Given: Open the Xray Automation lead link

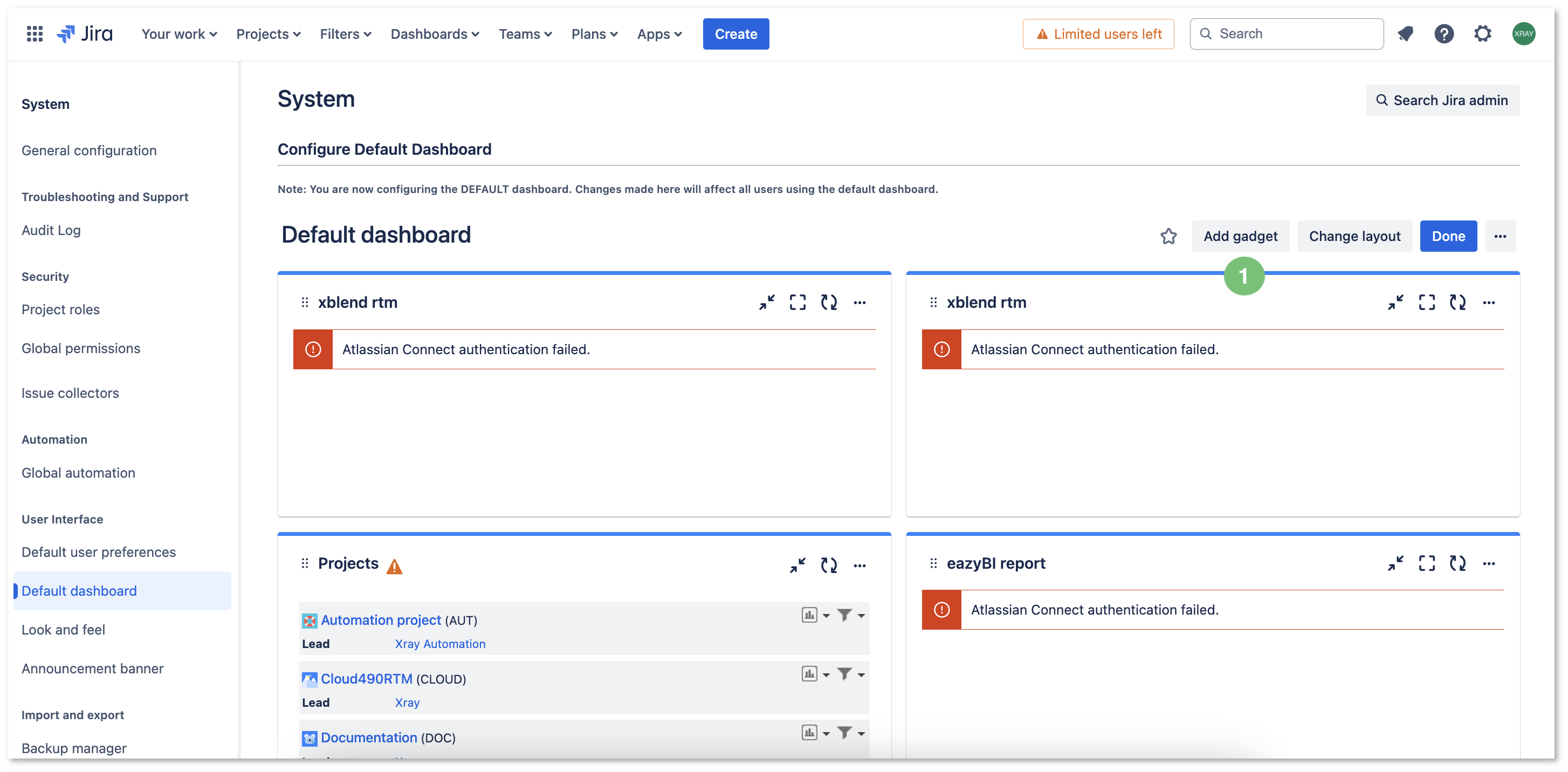Looking at the screenshot, I should [440, 644].
